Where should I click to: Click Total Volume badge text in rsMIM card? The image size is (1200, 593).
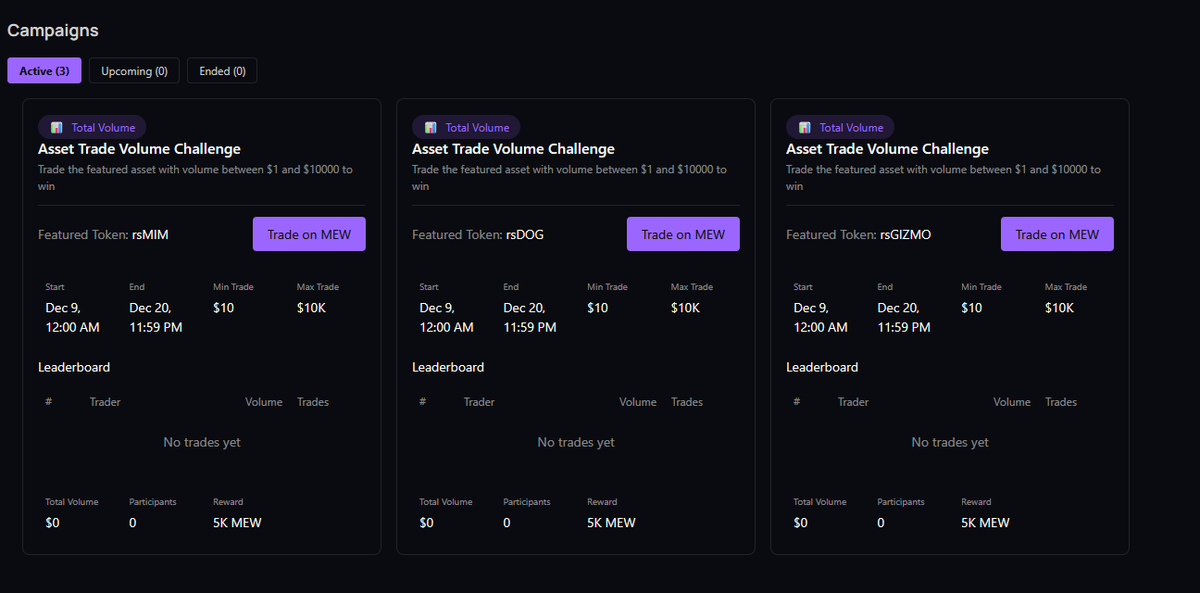[x=103, y=128]
